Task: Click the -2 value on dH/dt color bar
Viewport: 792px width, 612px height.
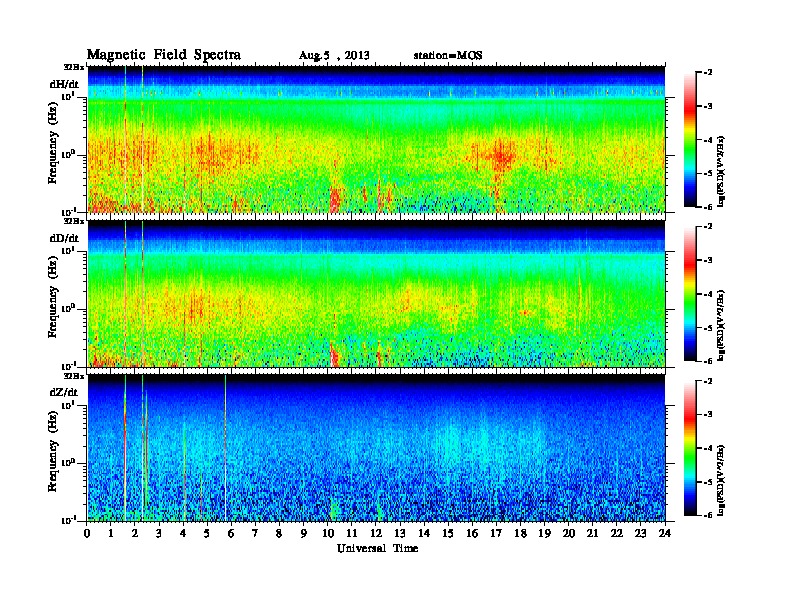Action: (709, 73)
